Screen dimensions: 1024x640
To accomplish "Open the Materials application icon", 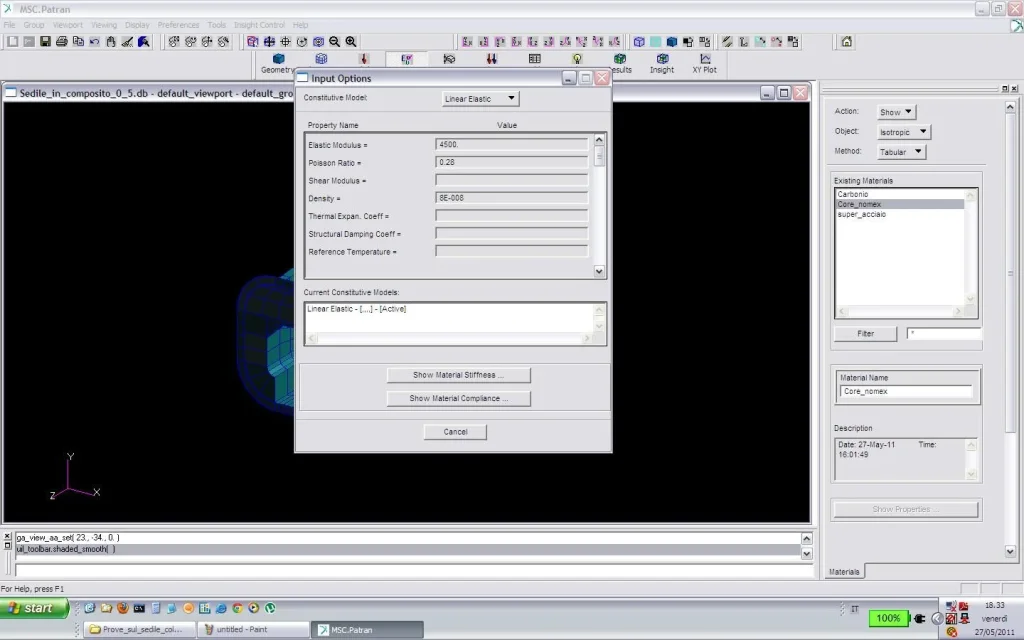I will [x=406, y=60].
